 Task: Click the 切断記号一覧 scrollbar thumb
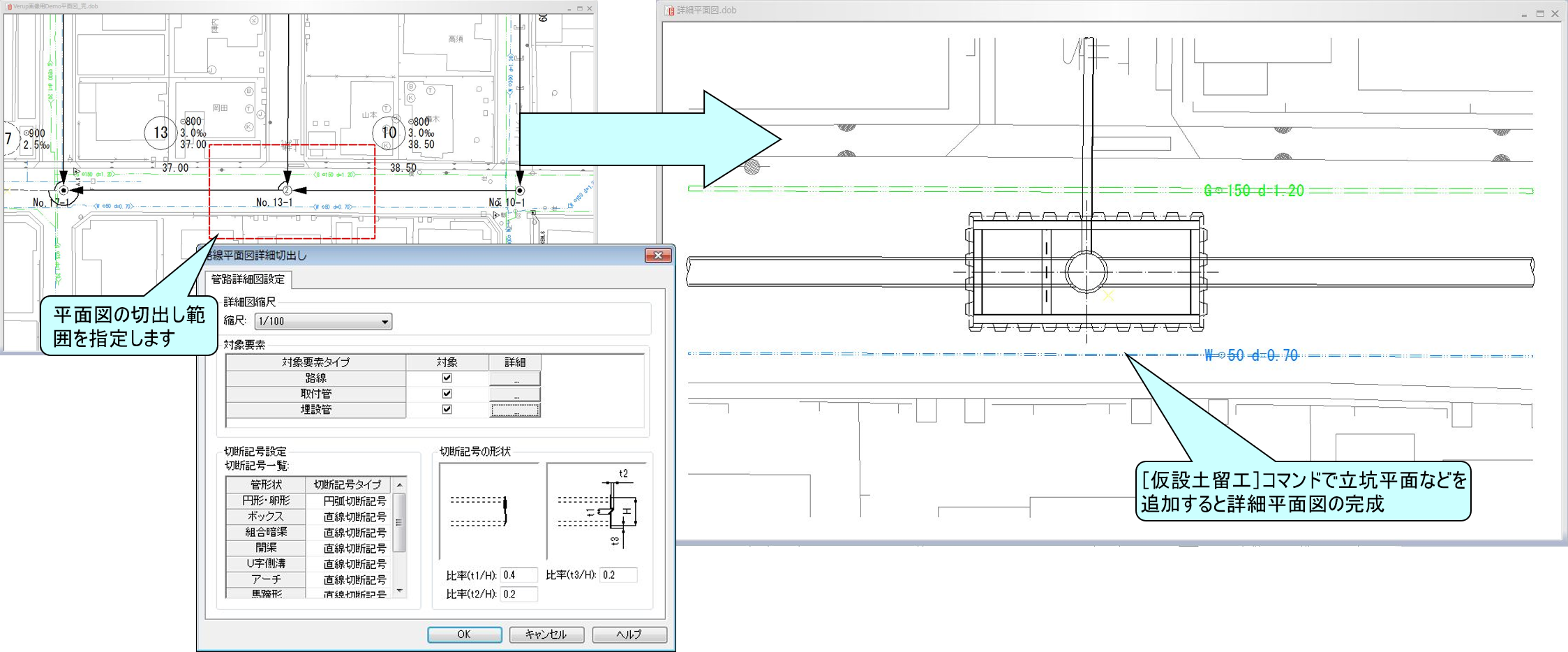399,522
